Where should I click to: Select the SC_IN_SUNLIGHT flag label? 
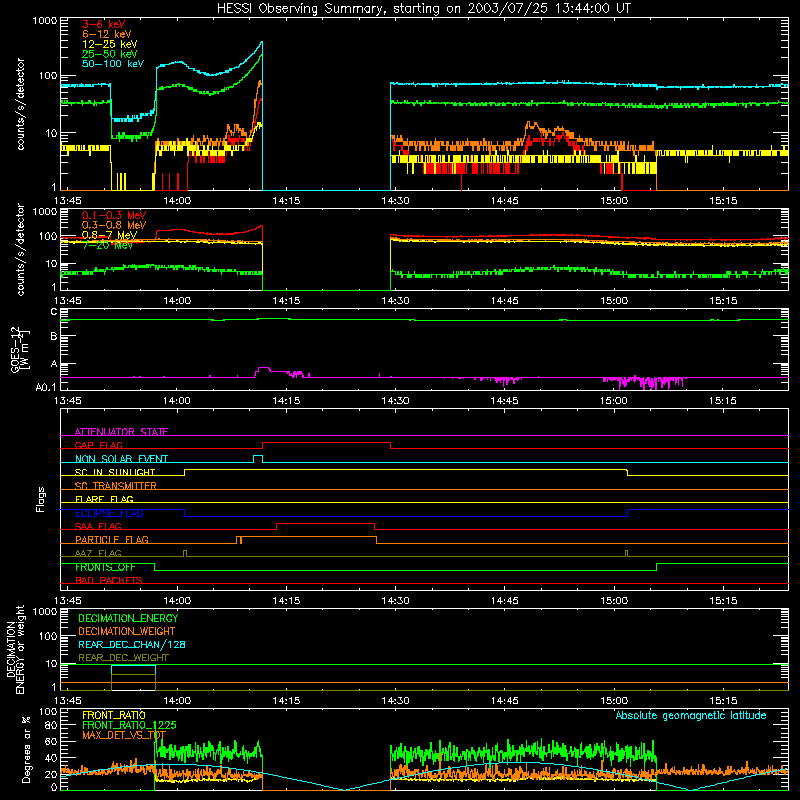point(115,472)
